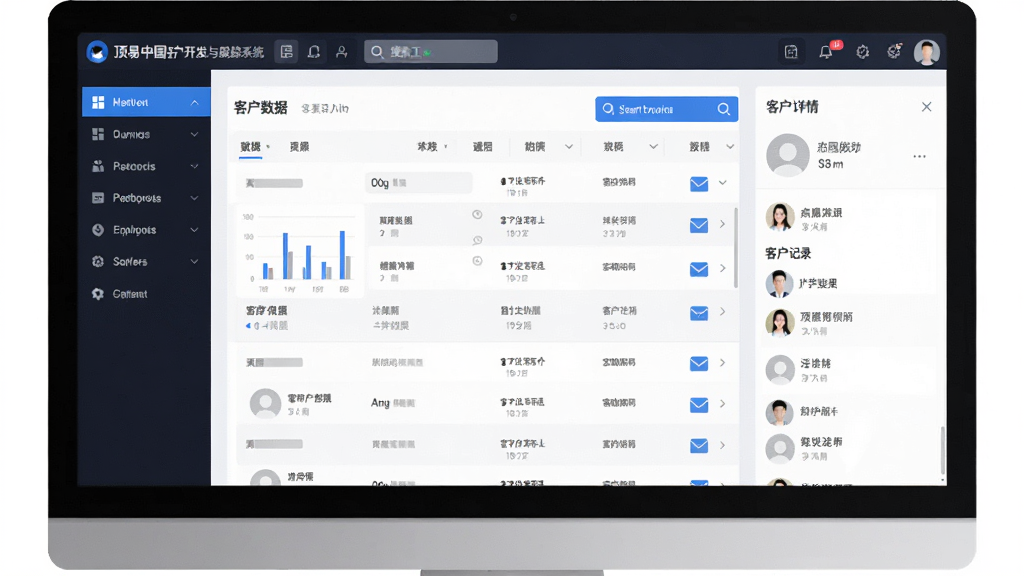Click the blue search box in 客户数据 panel

(667, 109)
